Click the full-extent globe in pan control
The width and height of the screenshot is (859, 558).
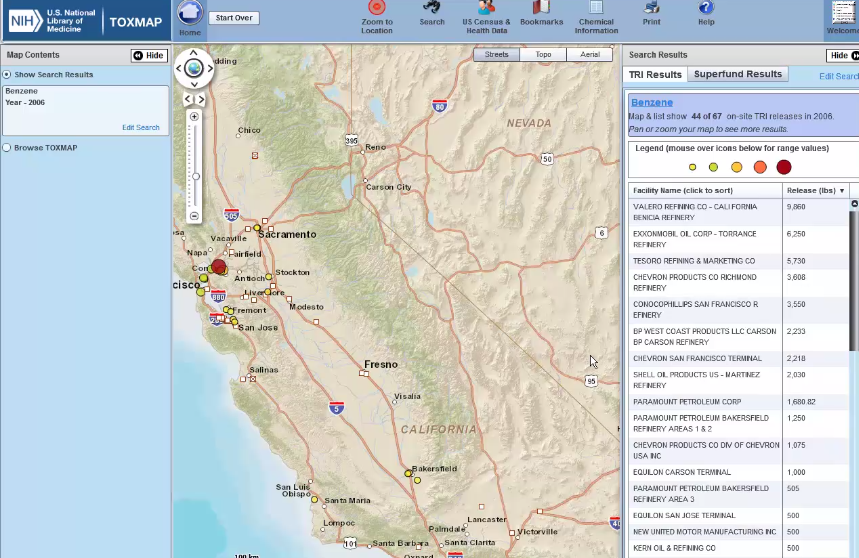(194, 68)
